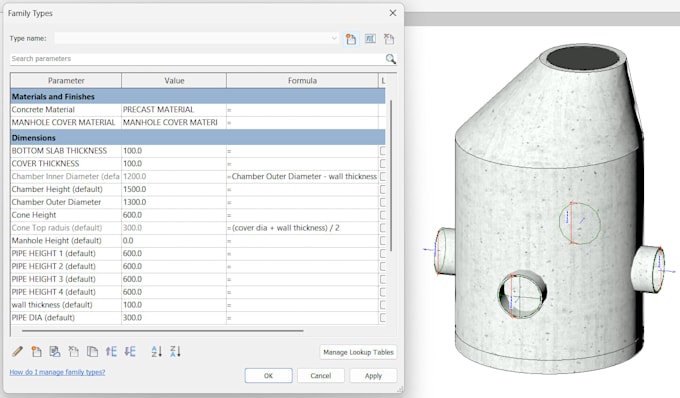Toggle lock for Manhole Height
The image size is (680, 398).
[382, 241]
